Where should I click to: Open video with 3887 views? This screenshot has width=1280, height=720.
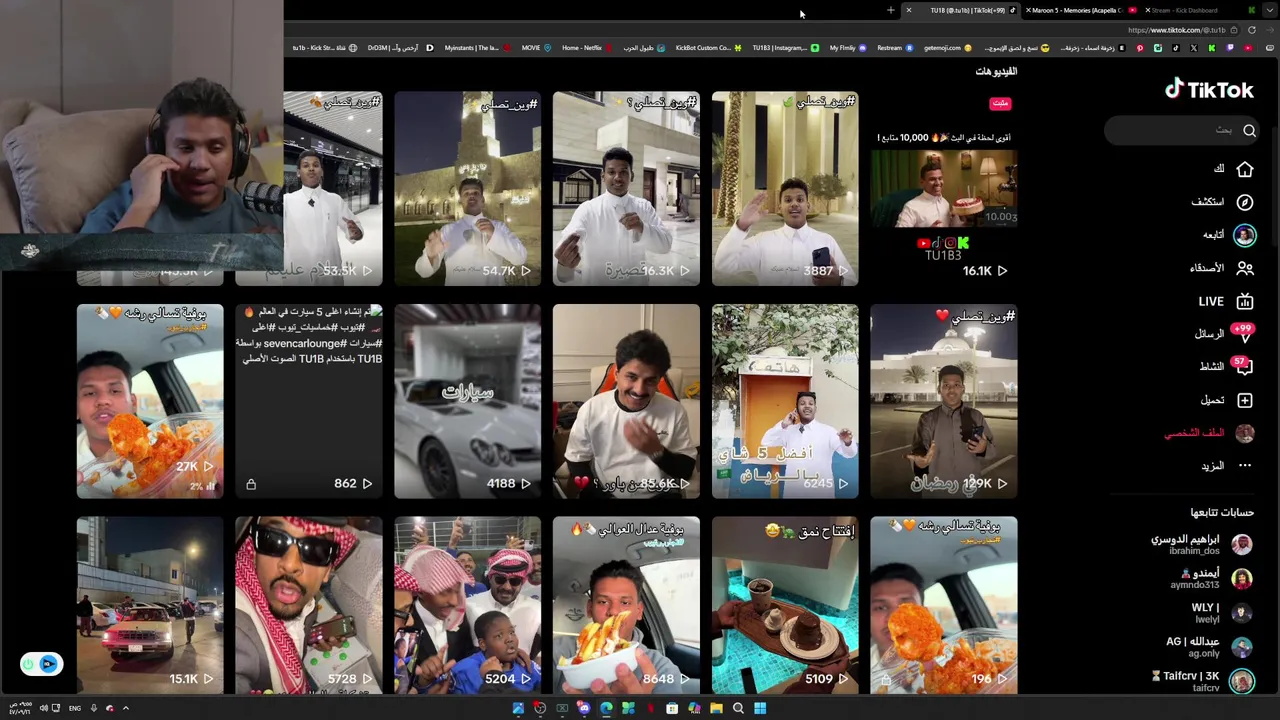pyautogui.click(x=785, y=188)
